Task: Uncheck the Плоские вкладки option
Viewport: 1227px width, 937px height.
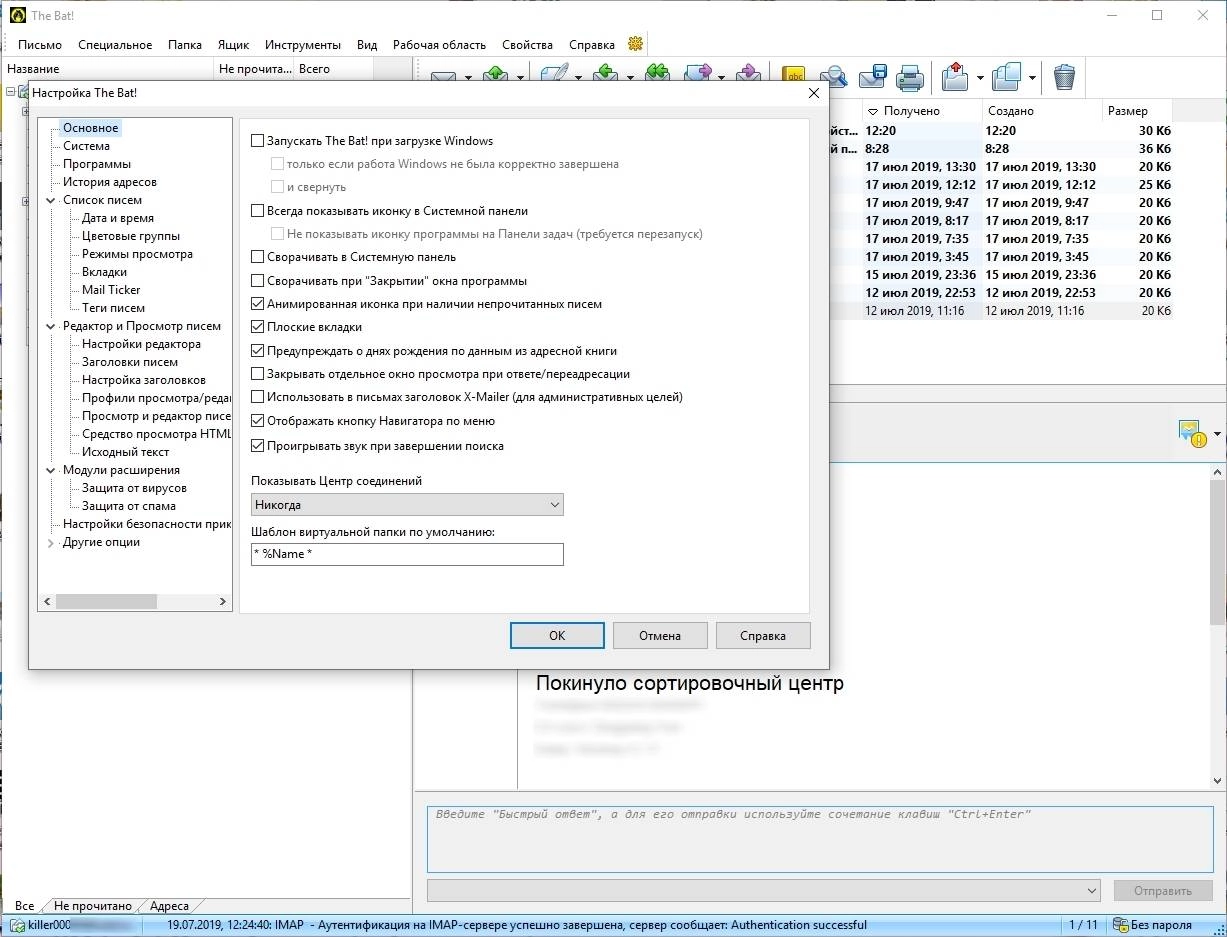Action: coord(258,327)
